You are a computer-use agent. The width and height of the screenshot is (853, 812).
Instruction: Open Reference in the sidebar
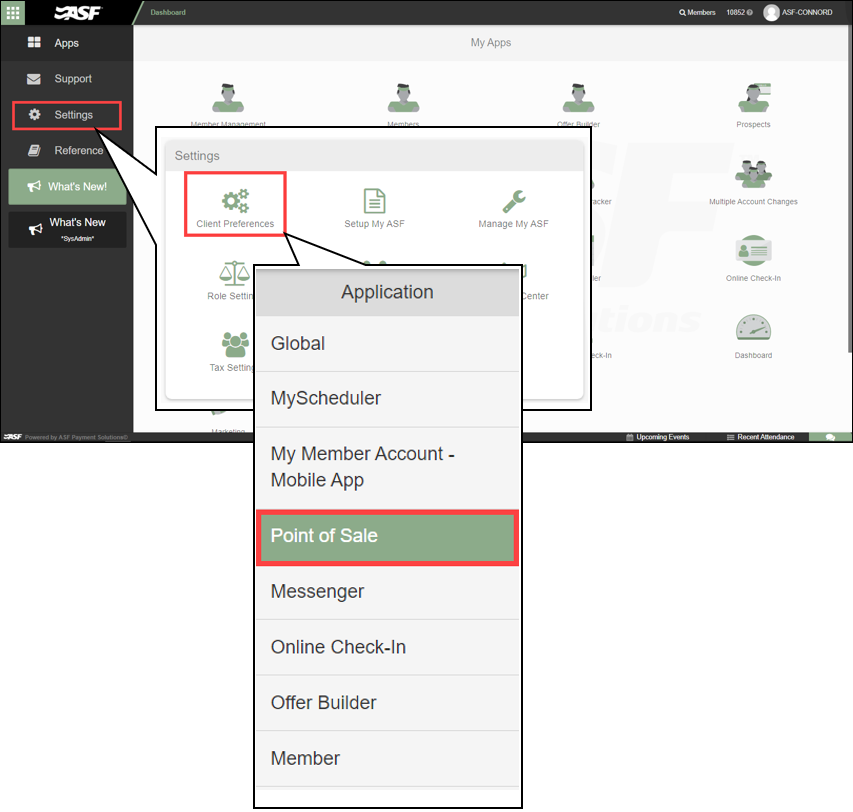tap(66, 151)
